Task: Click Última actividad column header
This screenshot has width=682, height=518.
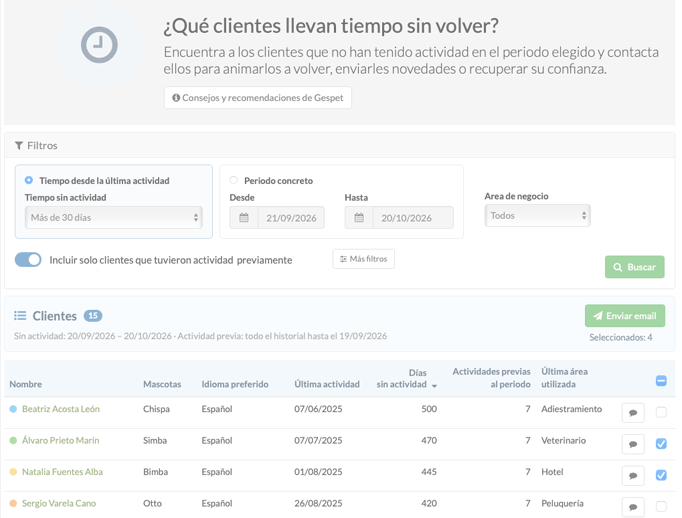Action: [x=327, y=384]
